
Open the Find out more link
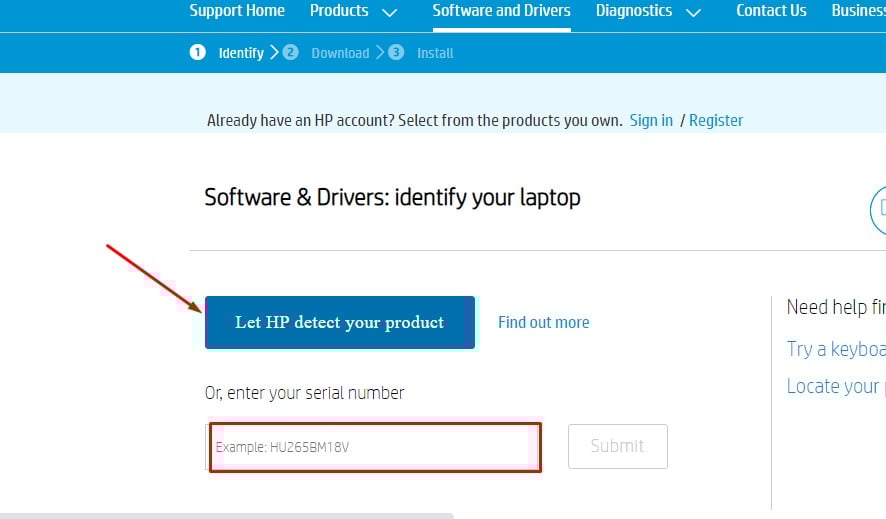coord(543,322)
